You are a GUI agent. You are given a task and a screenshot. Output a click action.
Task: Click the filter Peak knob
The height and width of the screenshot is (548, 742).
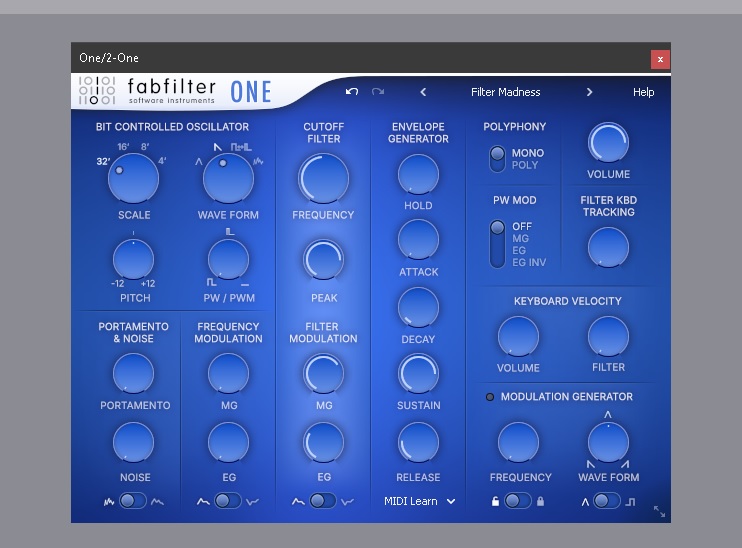[323, 259]
